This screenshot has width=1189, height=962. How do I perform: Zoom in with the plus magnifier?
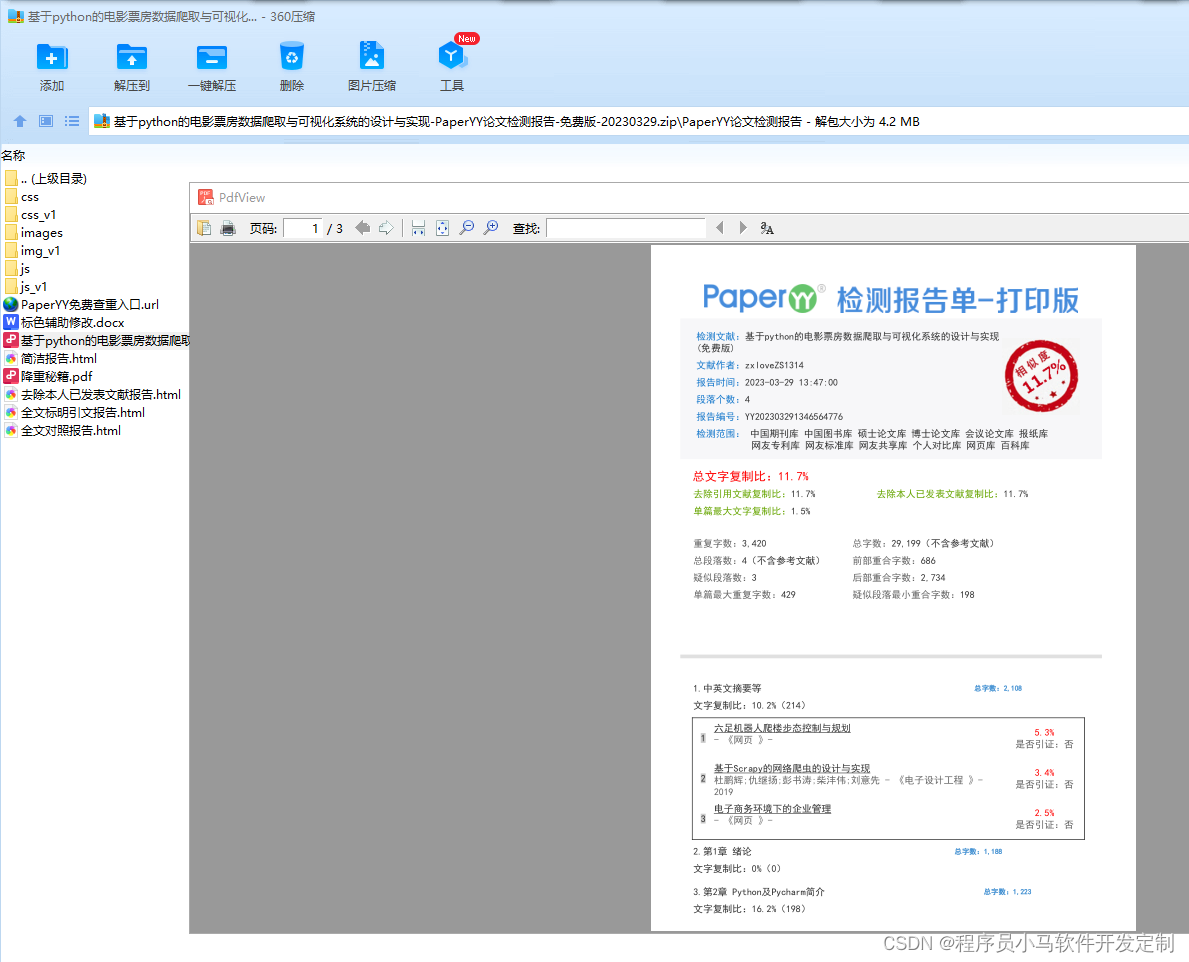491,228
